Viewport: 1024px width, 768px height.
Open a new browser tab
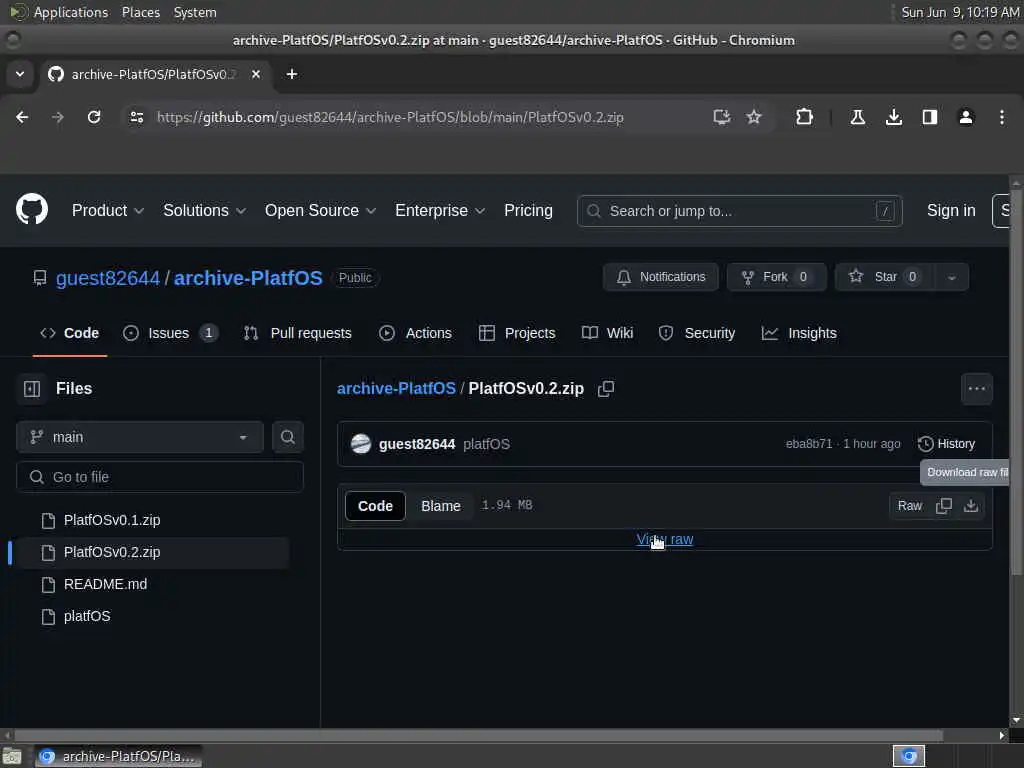pyautogui.click(x=292, y=74)
